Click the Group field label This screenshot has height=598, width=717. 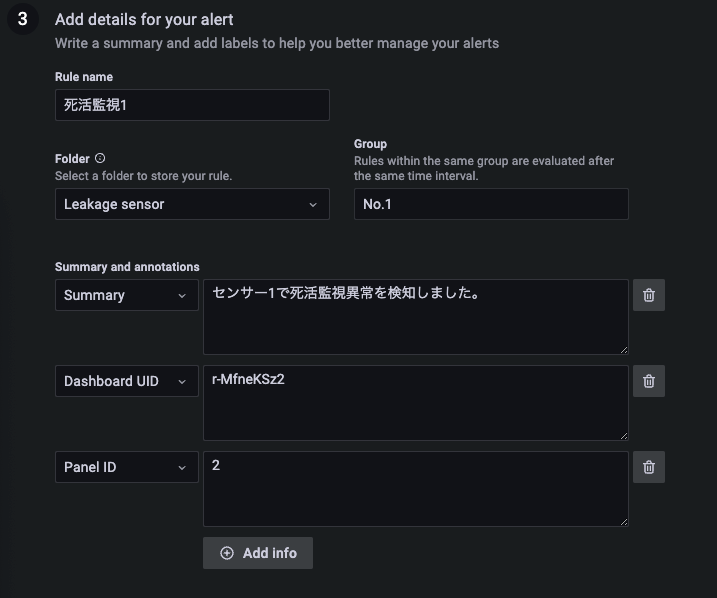pyautogui.click(x=370, y=144)
